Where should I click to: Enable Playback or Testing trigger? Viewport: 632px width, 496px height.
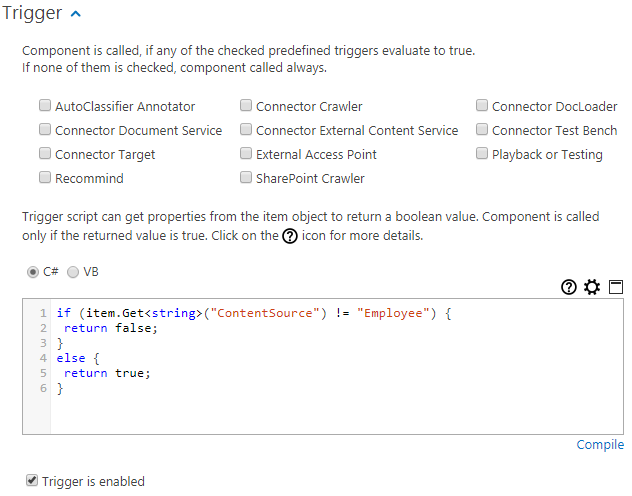tap(482, 154)
